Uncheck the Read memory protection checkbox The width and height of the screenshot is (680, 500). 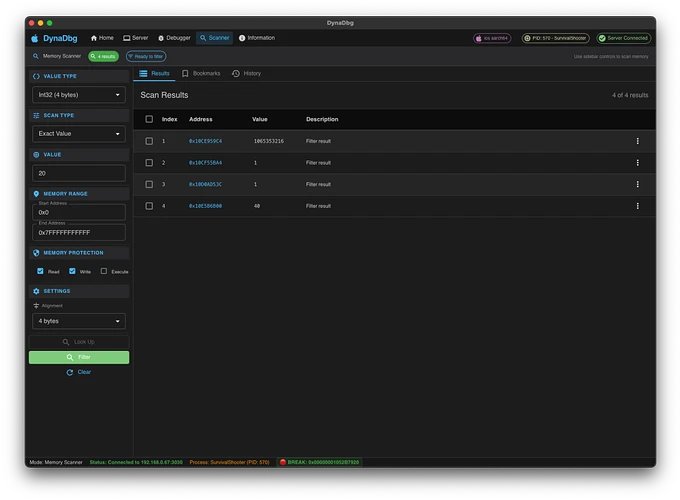(41, 271)
